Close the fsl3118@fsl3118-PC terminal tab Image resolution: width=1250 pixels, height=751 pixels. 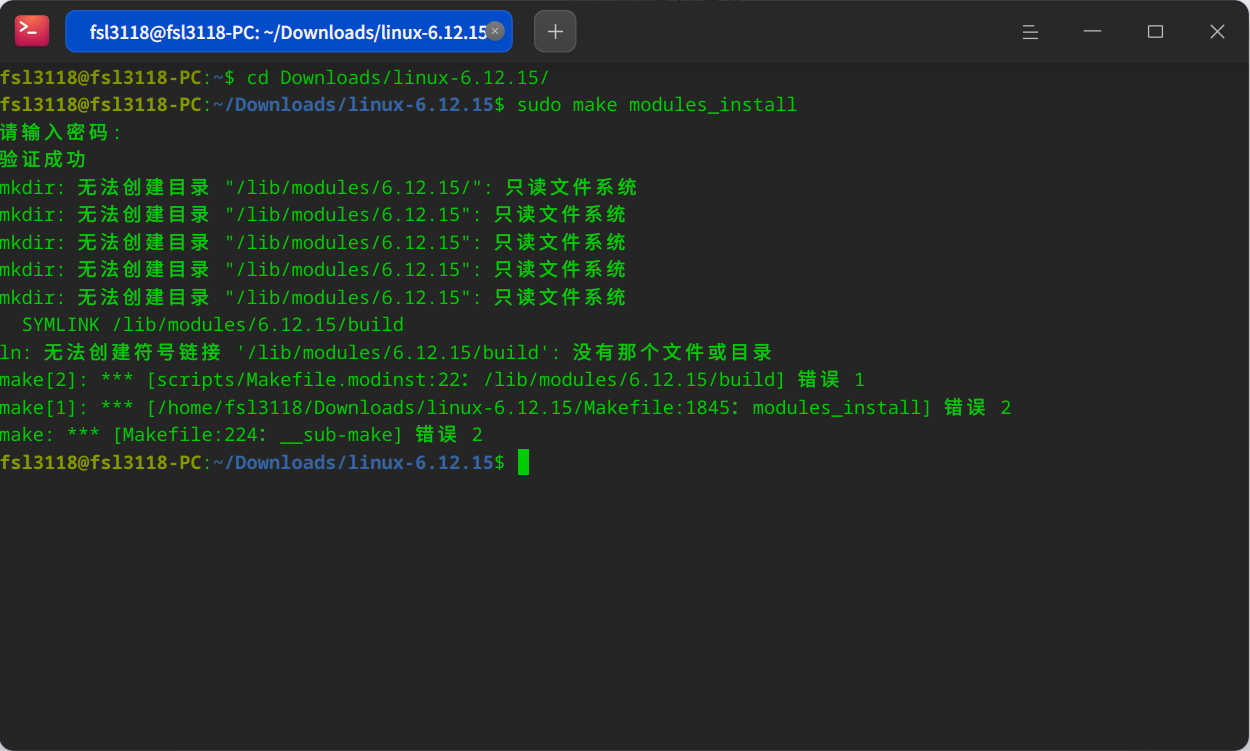[495, 32]
